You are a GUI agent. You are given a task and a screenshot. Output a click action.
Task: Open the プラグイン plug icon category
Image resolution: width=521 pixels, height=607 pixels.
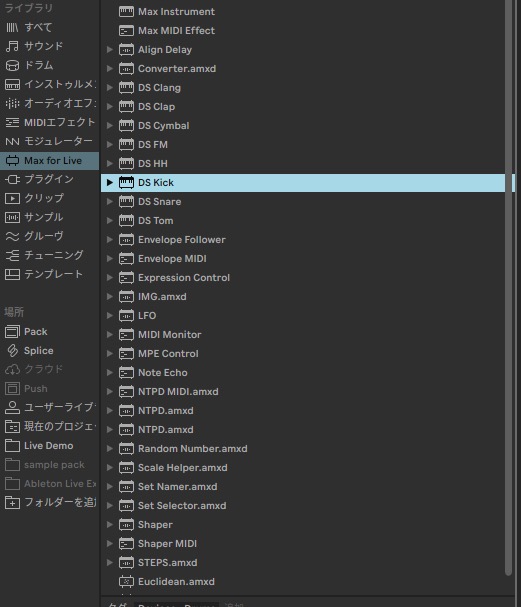[x=12, y=179]
